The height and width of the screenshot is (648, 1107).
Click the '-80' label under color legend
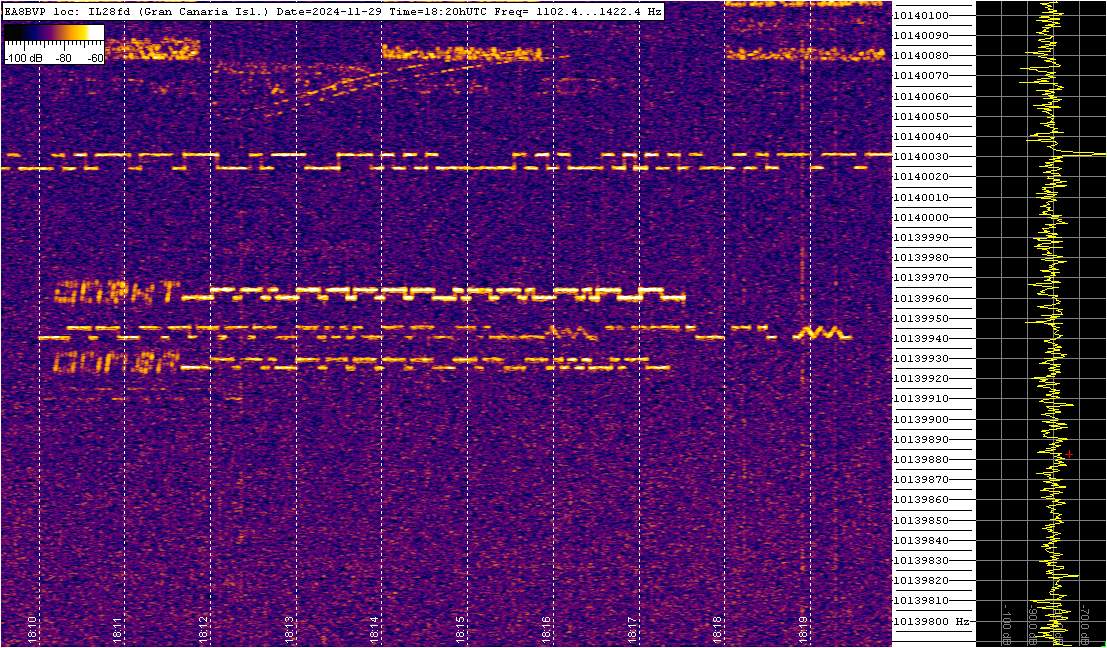coord(64,59)
